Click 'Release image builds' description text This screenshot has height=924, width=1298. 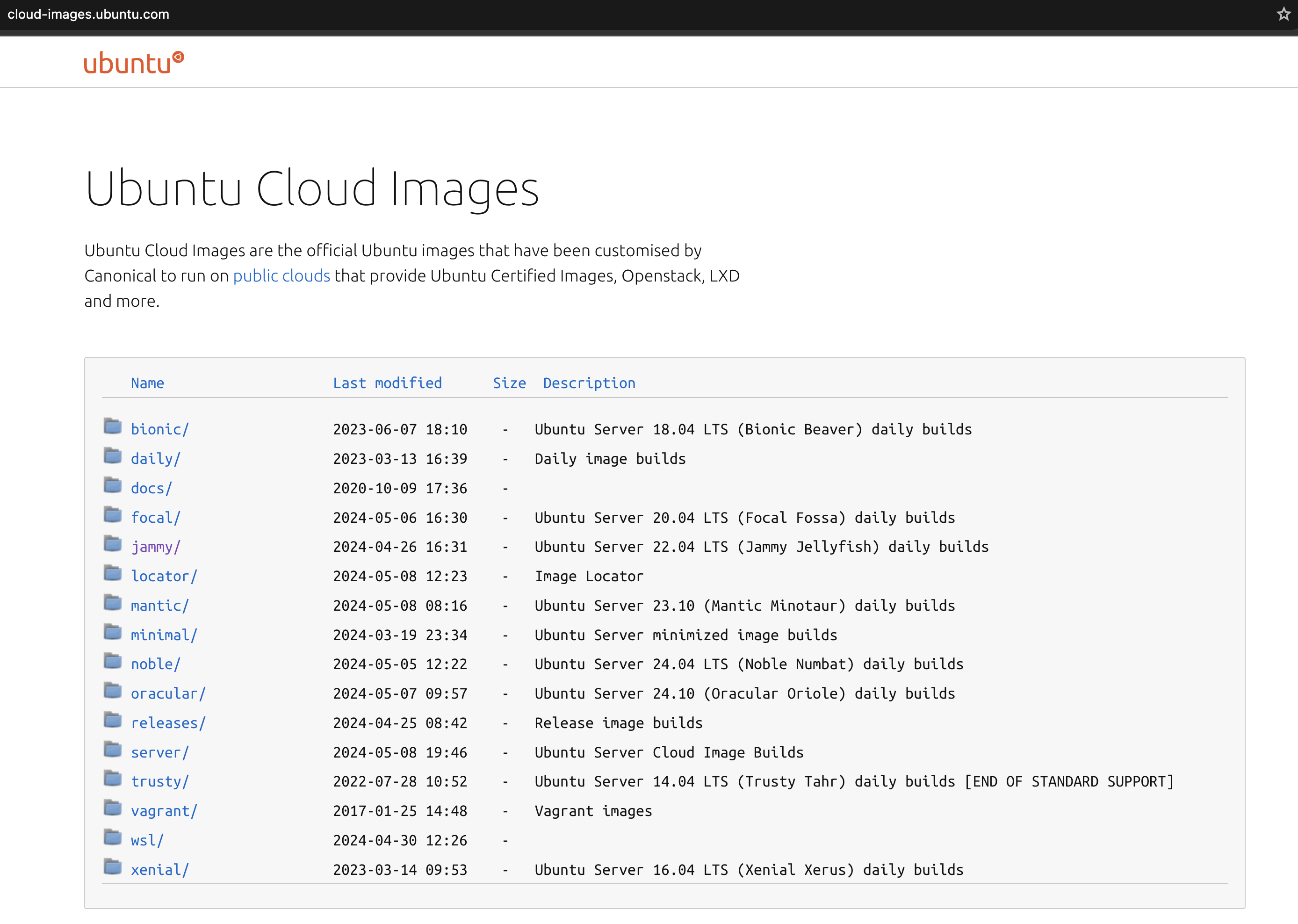(619, 723)
